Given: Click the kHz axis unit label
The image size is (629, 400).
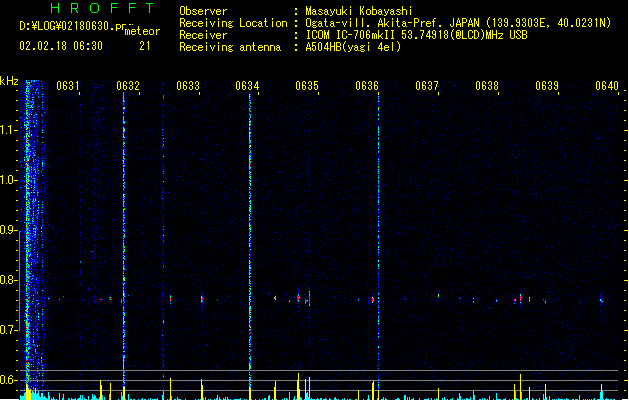Looking at the screenshot, I should (x=9, y=81).
